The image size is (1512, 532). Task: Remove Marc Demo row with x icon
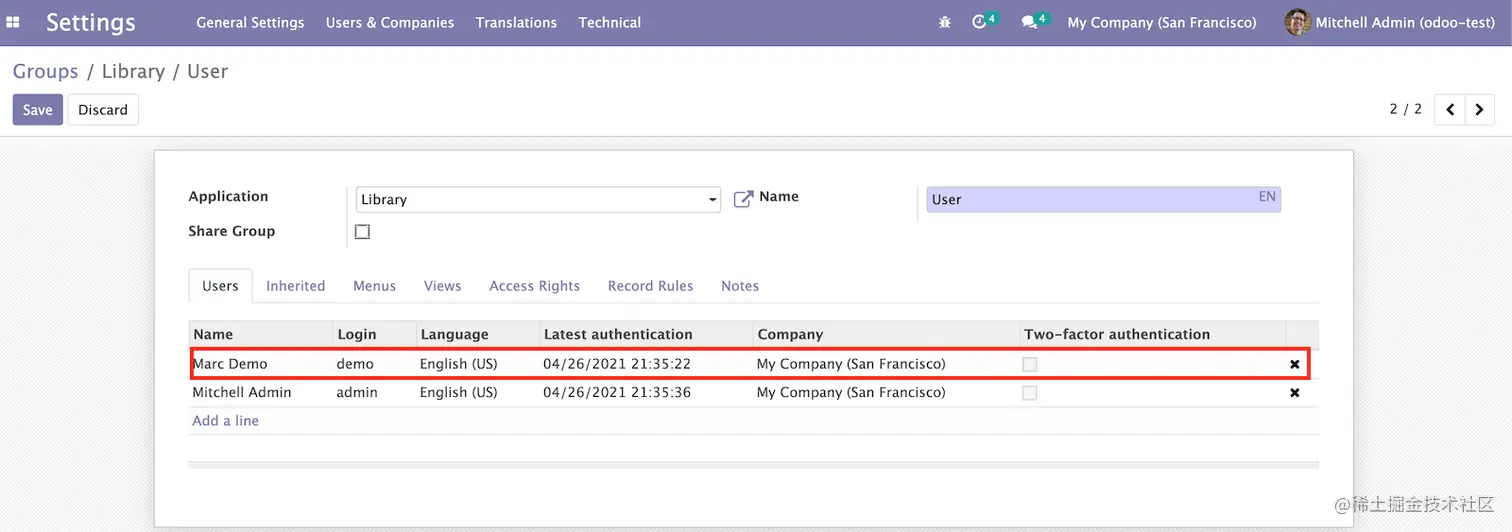pos(1295,364)
